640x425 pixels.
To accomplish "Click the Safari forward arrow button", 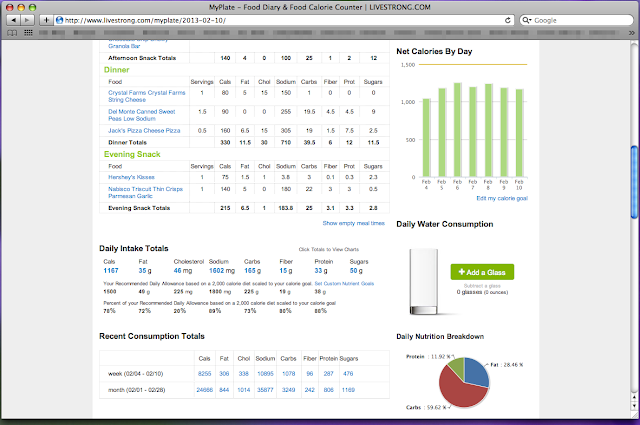I will [27, 20].
